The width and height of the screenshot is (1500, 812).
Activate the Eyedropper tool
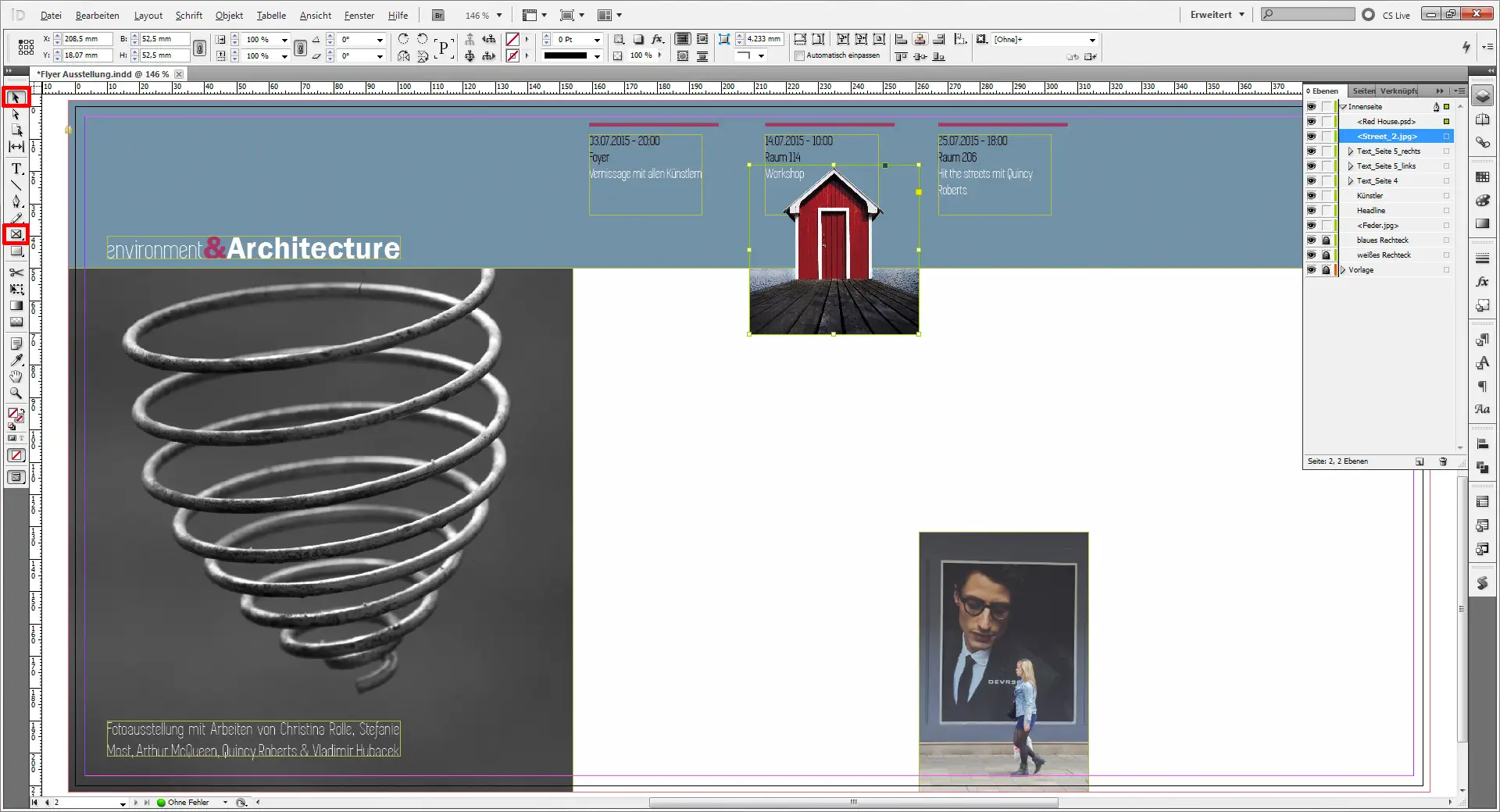[x=16, y=360]
